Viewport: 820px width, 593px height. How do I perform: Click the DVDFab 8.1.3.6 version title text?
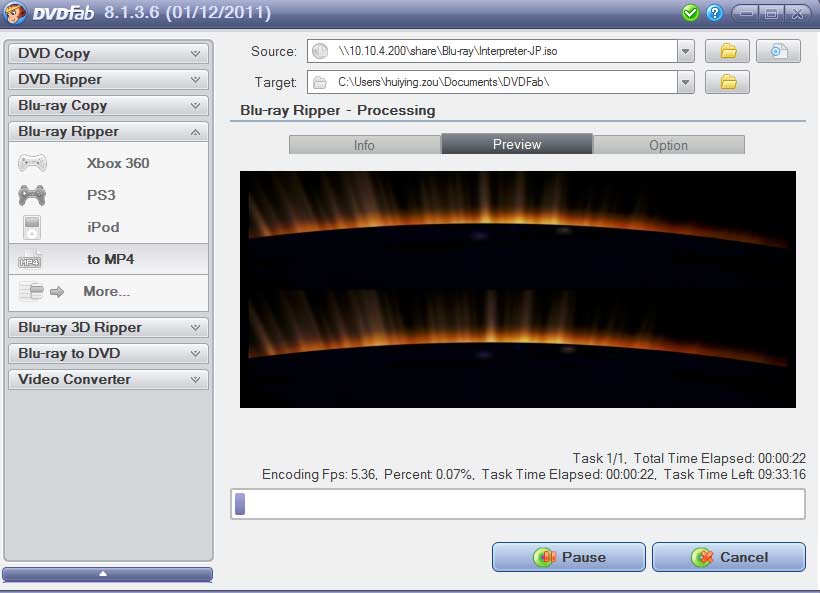[x=152, y=13]
